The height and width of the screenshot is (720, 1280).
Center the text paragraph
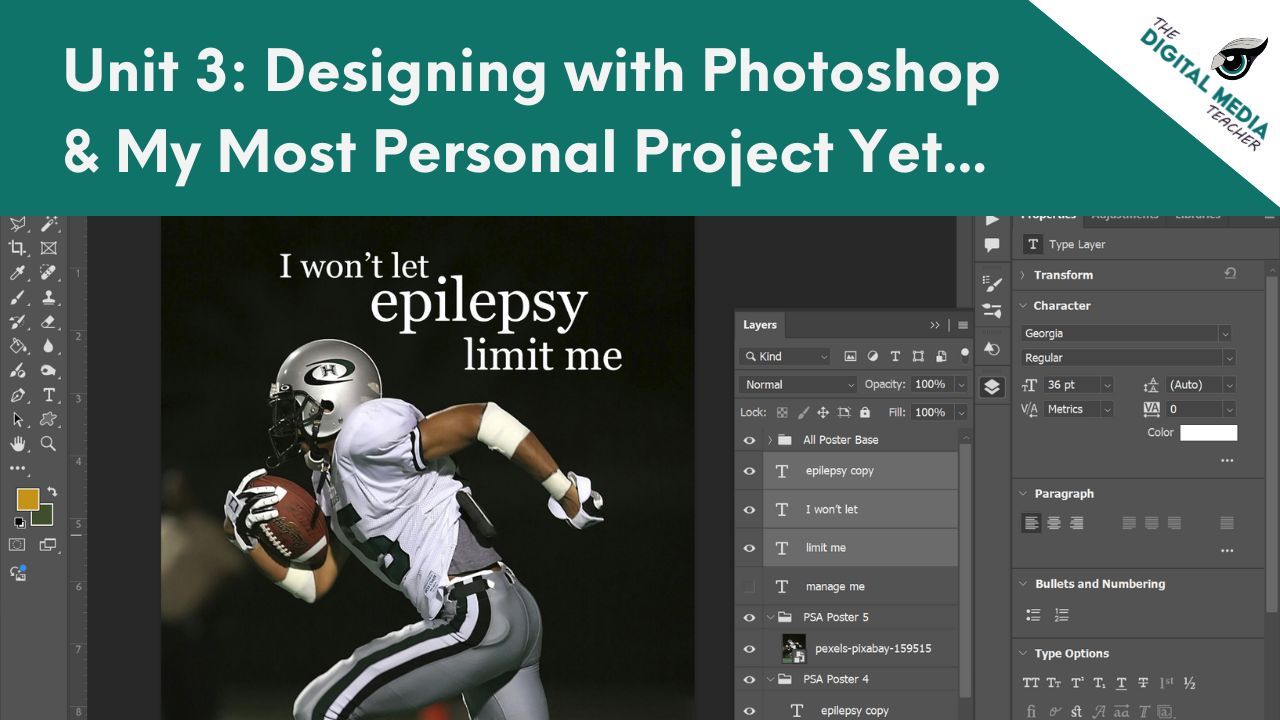pos(1054,523)
